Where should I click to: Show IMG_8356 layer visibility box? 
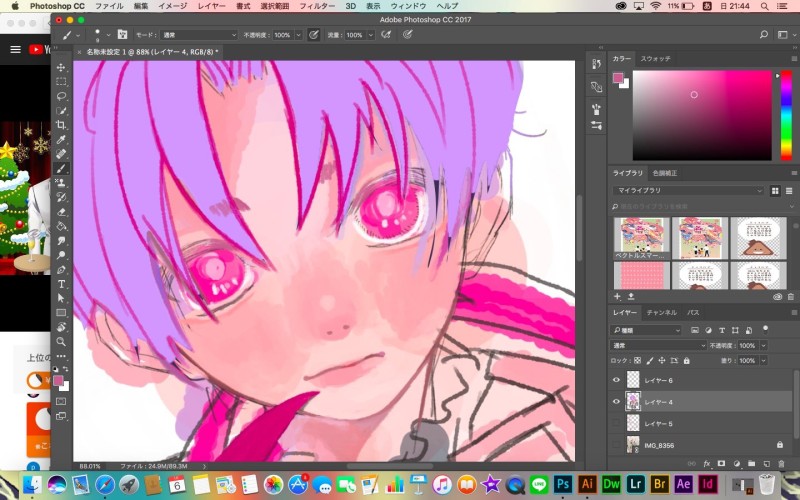[x=616, y=445]
